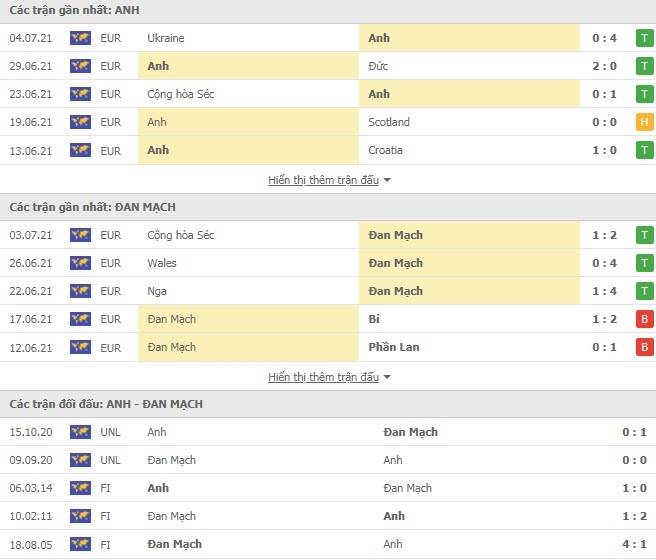
Task: Open the Cộng hòa Séc vs Anh match row
Action: click(328, 94)
